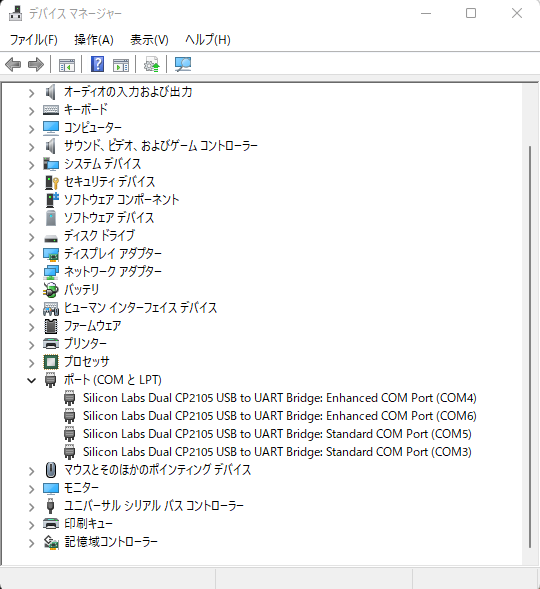
Task: Open the ファイル(F) menu
Action: tap(33, 39)
